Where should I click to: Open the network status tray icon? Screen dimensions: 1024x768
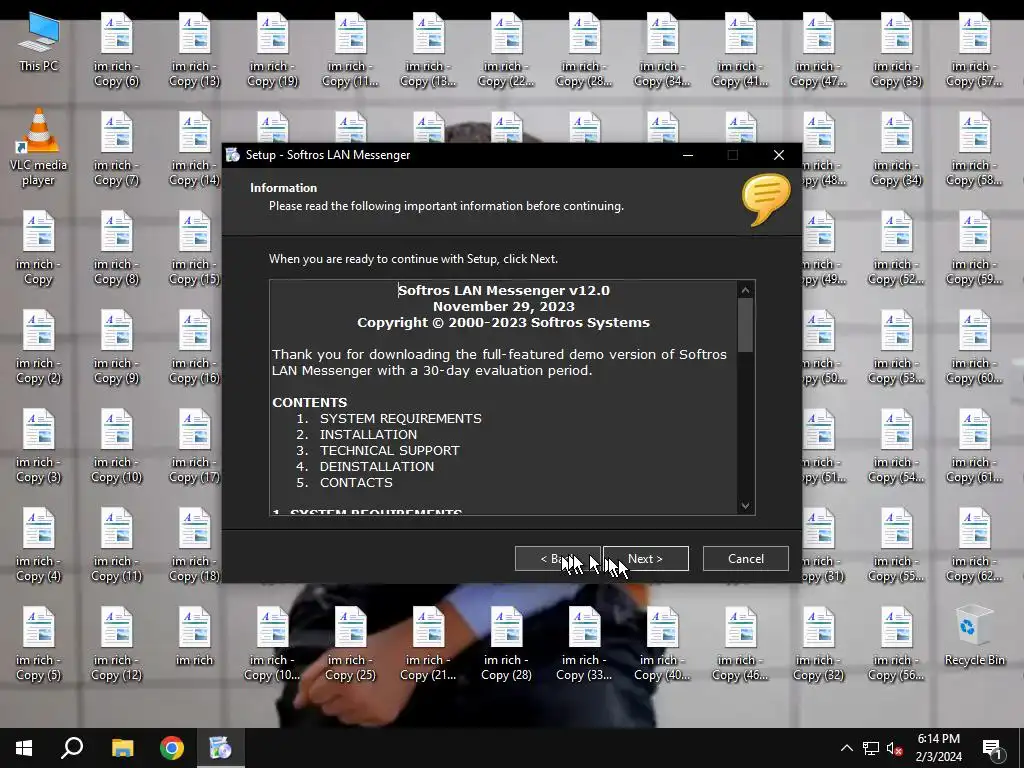871,748
